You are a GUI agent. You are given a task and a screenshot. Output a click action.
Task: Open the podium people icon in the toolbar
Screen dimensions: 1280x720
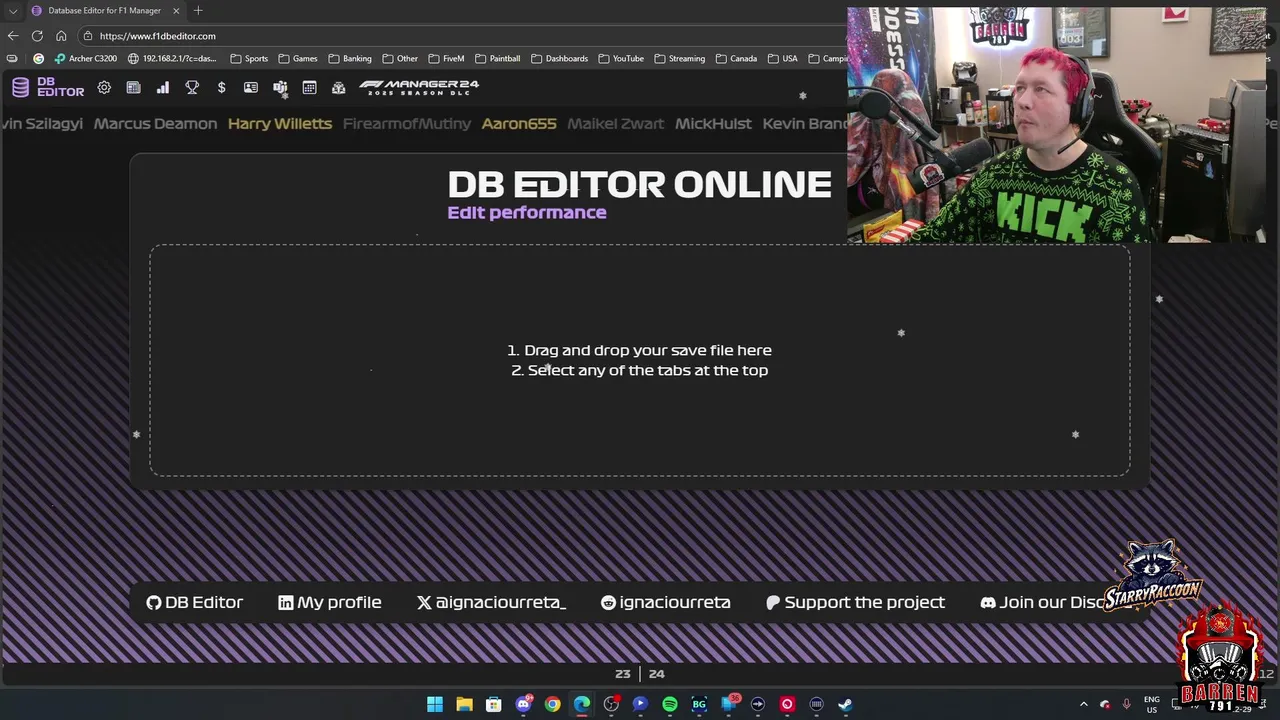[x=338, y=88]
